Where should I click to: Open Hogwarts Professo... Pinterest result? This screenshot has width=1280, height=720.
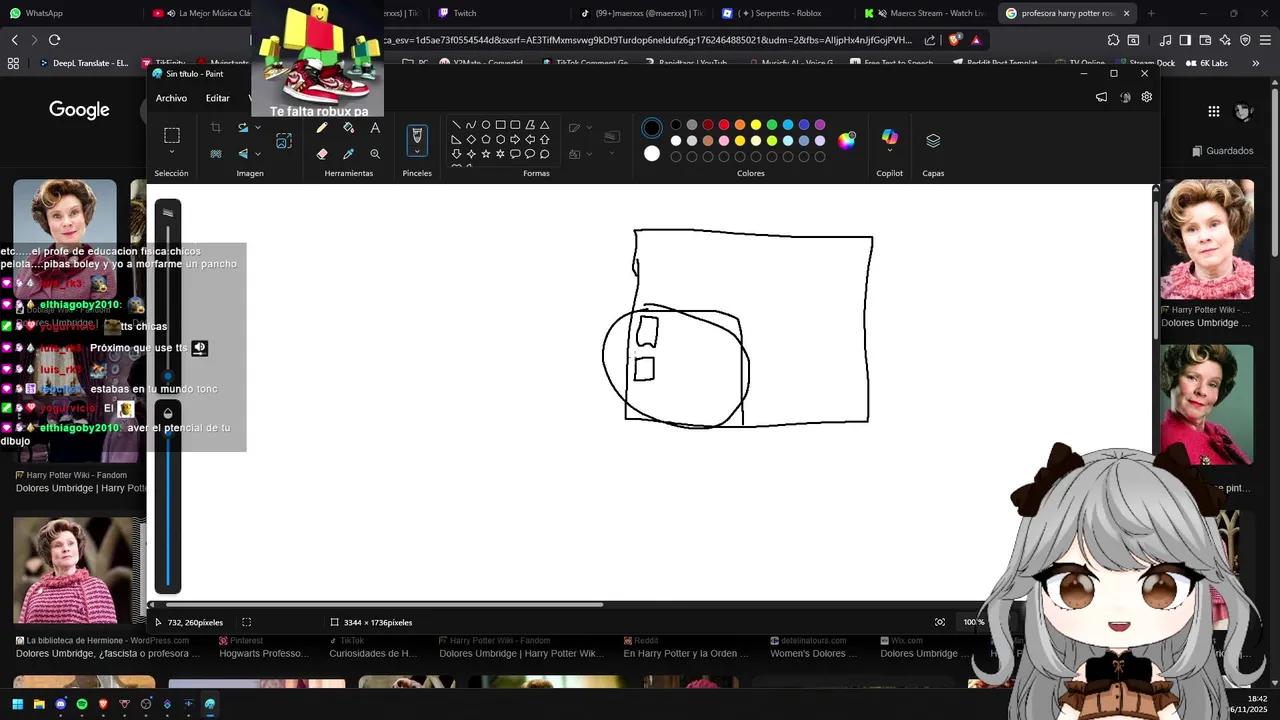tap(264, 653)
